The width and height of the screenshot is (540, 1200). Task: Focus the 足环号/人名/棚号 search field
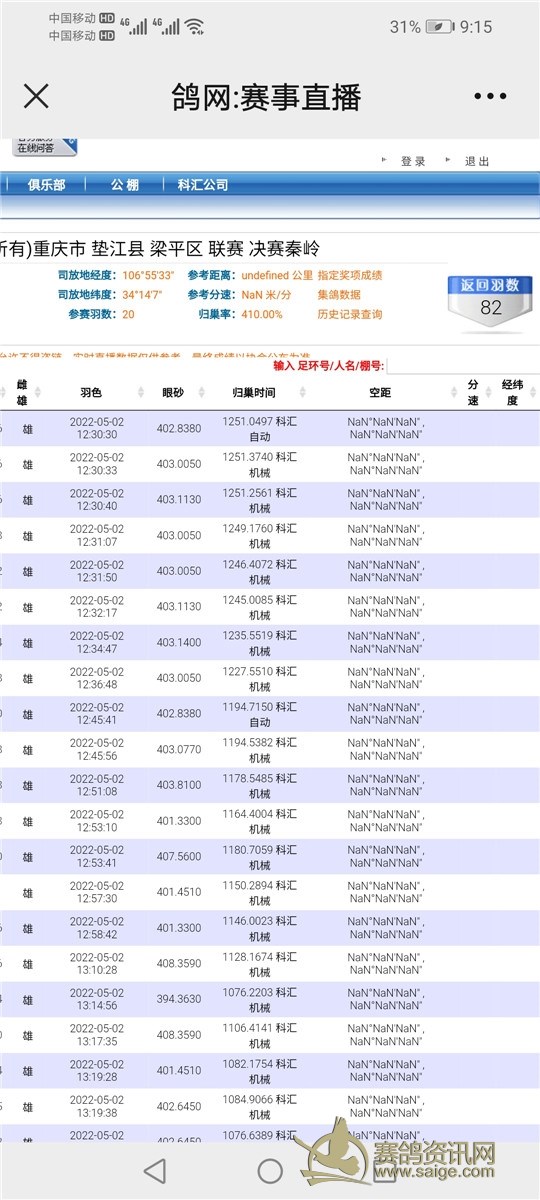point(463,366)
